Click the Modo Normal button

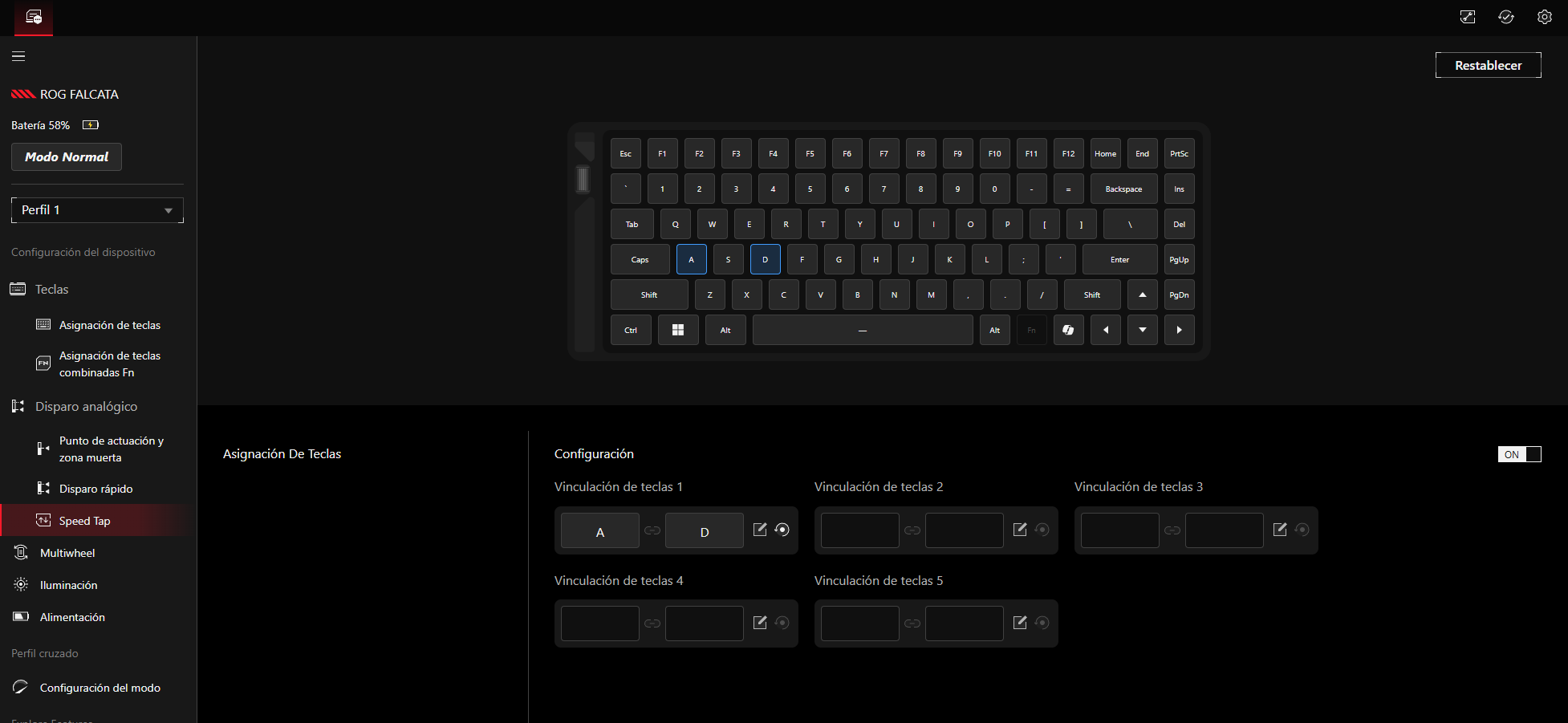coord(67,157)
